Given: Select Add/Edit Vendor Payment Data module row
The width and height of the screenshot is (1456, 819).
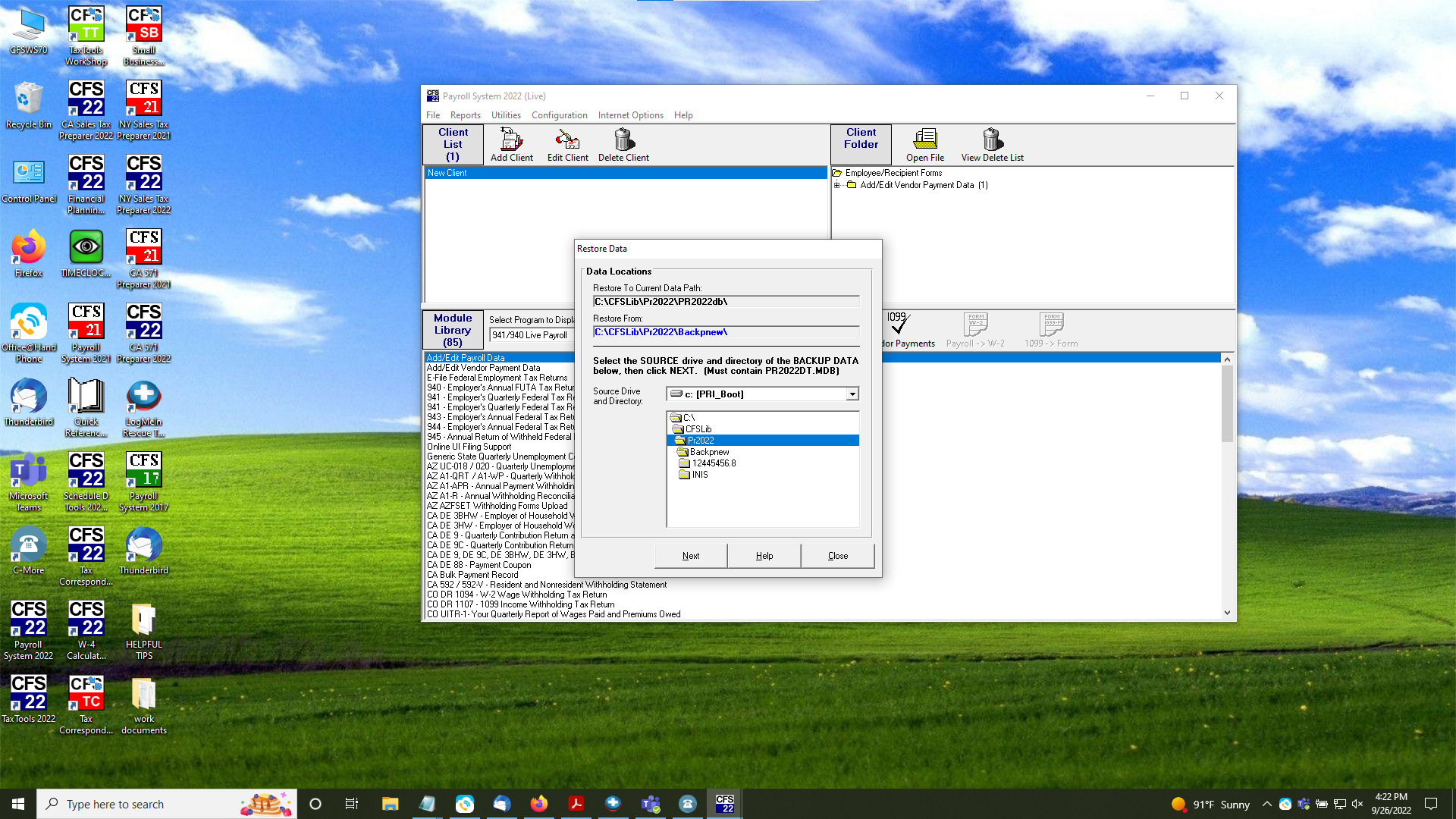Looking at the screenshot, I should pyautogui.click(x=484, y=368).
